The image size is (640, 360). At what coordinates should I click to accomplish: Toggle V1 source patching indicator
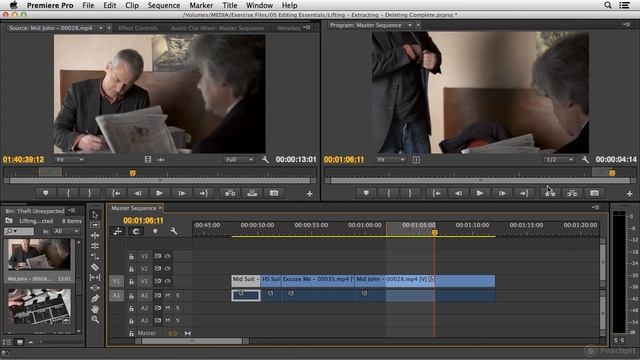point(116,281)
